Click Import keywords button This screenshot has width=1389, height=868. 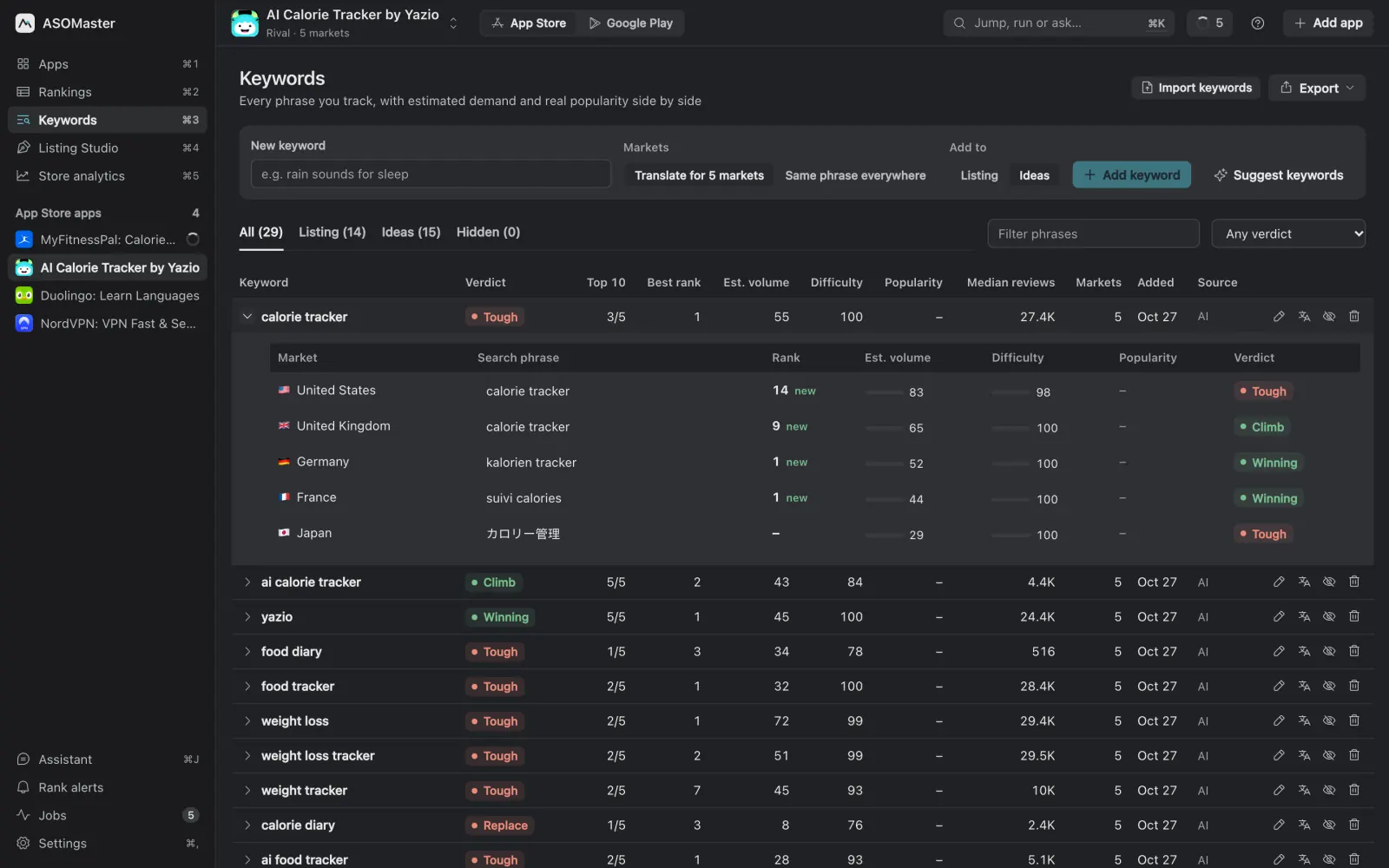pyautogui.click(x=1196, y=88)
